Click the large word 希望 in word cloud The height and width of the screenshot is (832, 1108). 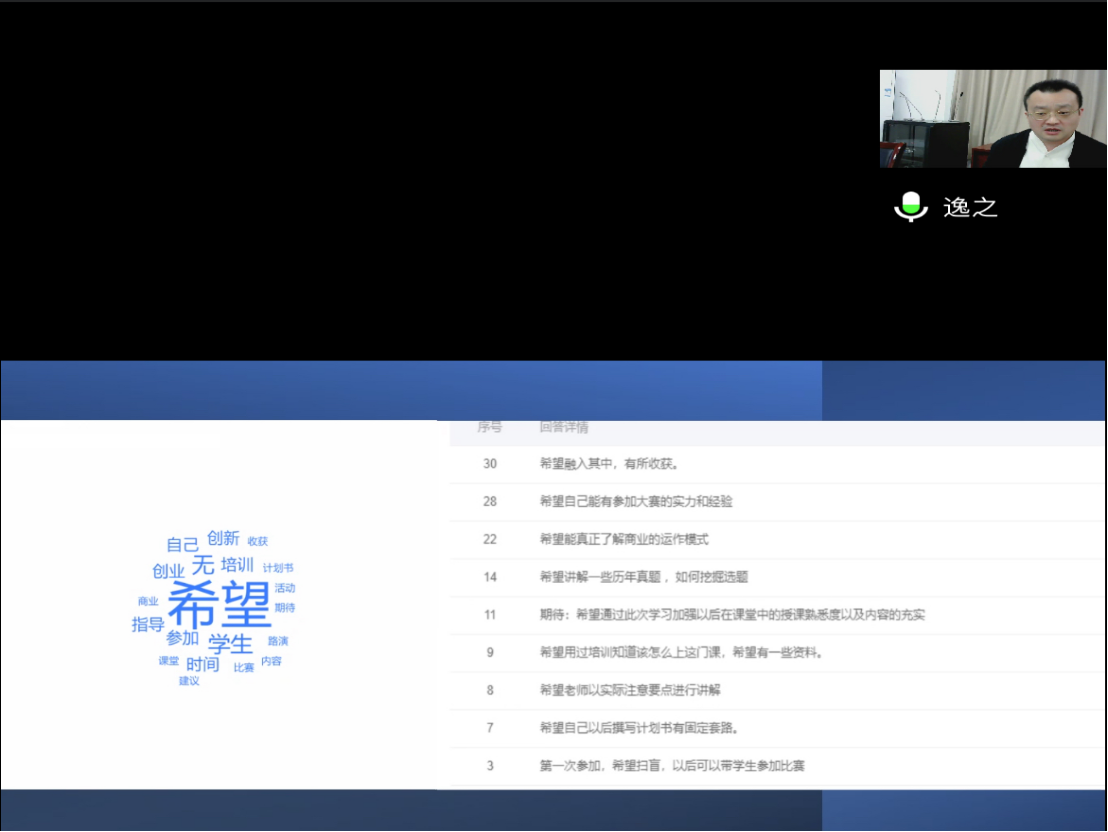pyautogui.click(x=219, y=604)
